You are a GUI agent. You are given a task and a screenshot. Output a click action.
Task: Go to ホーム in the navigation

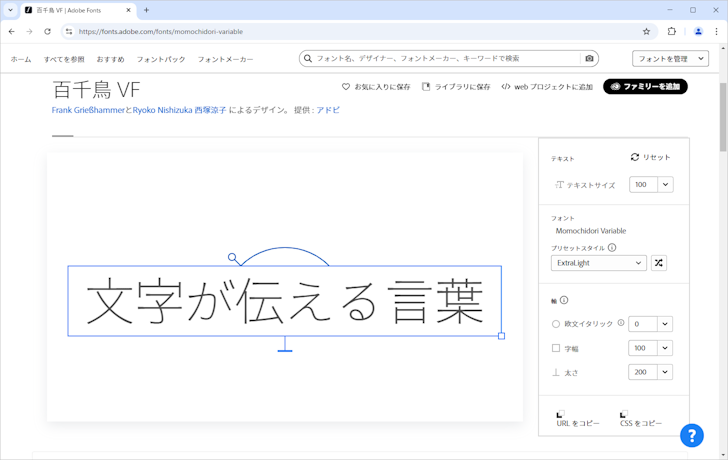point(21,59)
